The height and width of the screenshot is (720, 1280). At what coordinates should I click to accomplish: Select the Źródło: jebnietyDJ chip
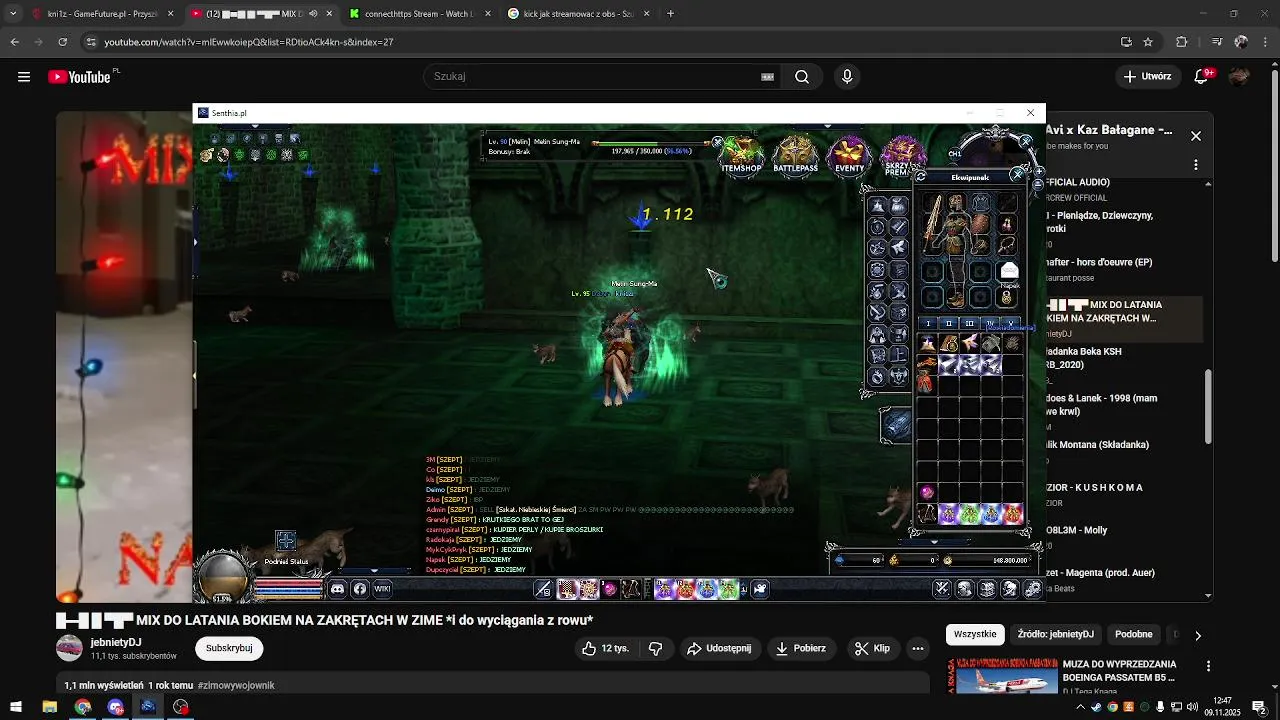pyautogui.click(x=1055, y=634)
